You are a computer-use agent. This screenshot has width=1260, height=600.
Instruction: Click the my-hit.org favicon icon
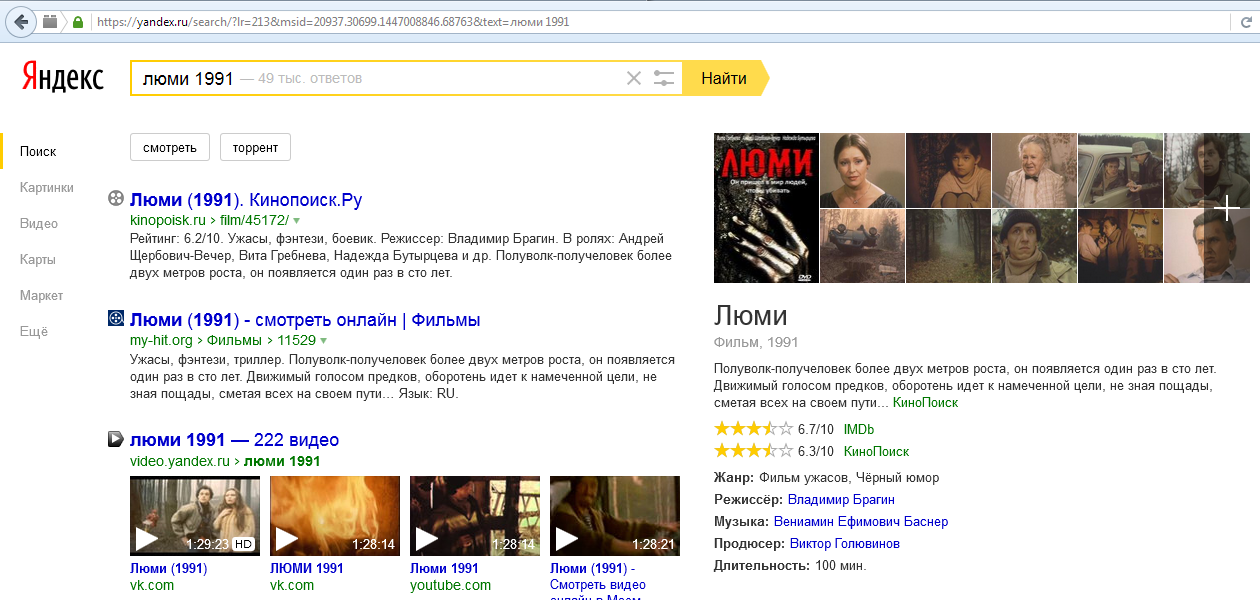point(116,319)
